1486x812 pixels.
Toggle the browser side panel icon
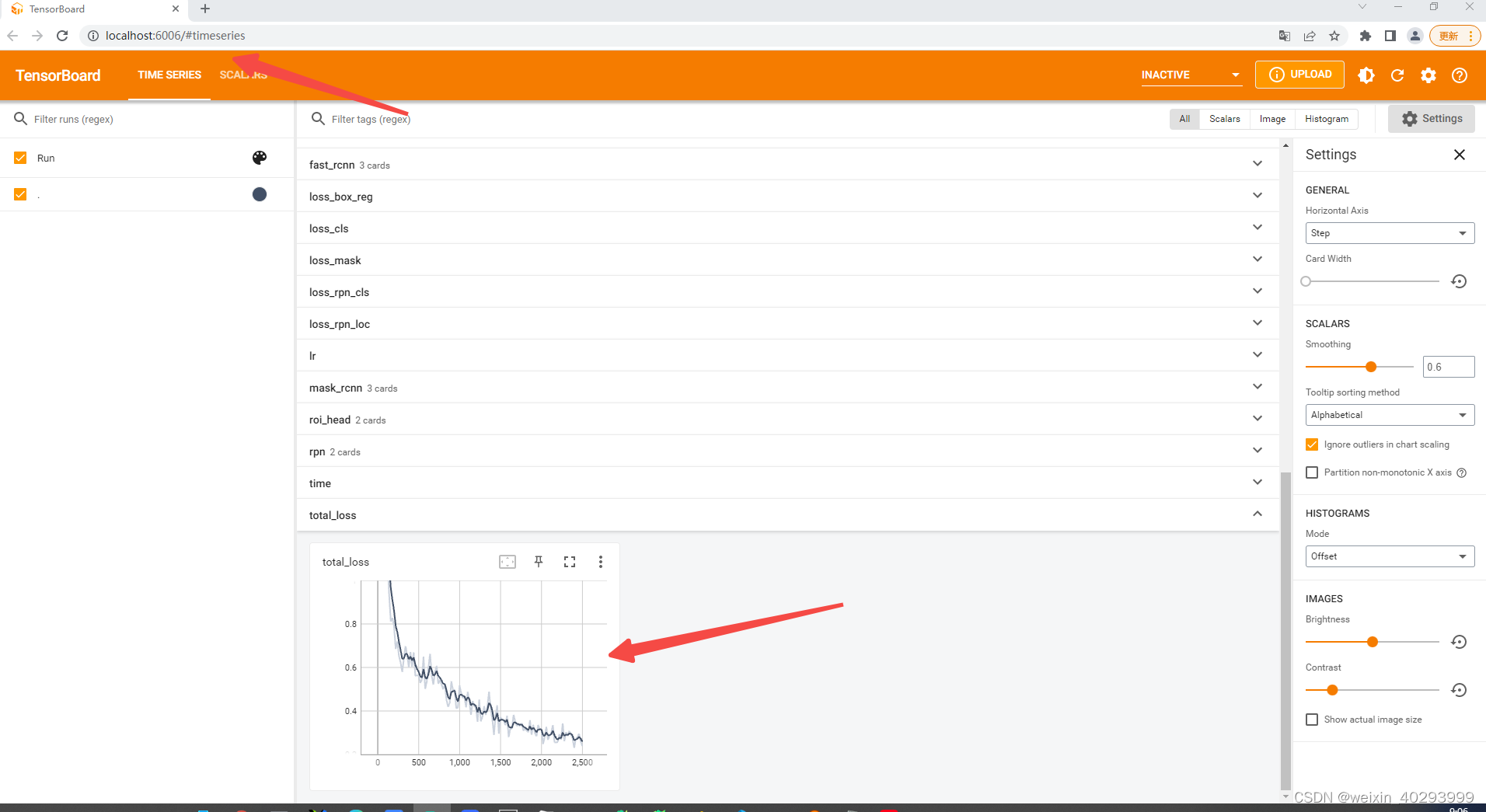[x=1390, y=36]
